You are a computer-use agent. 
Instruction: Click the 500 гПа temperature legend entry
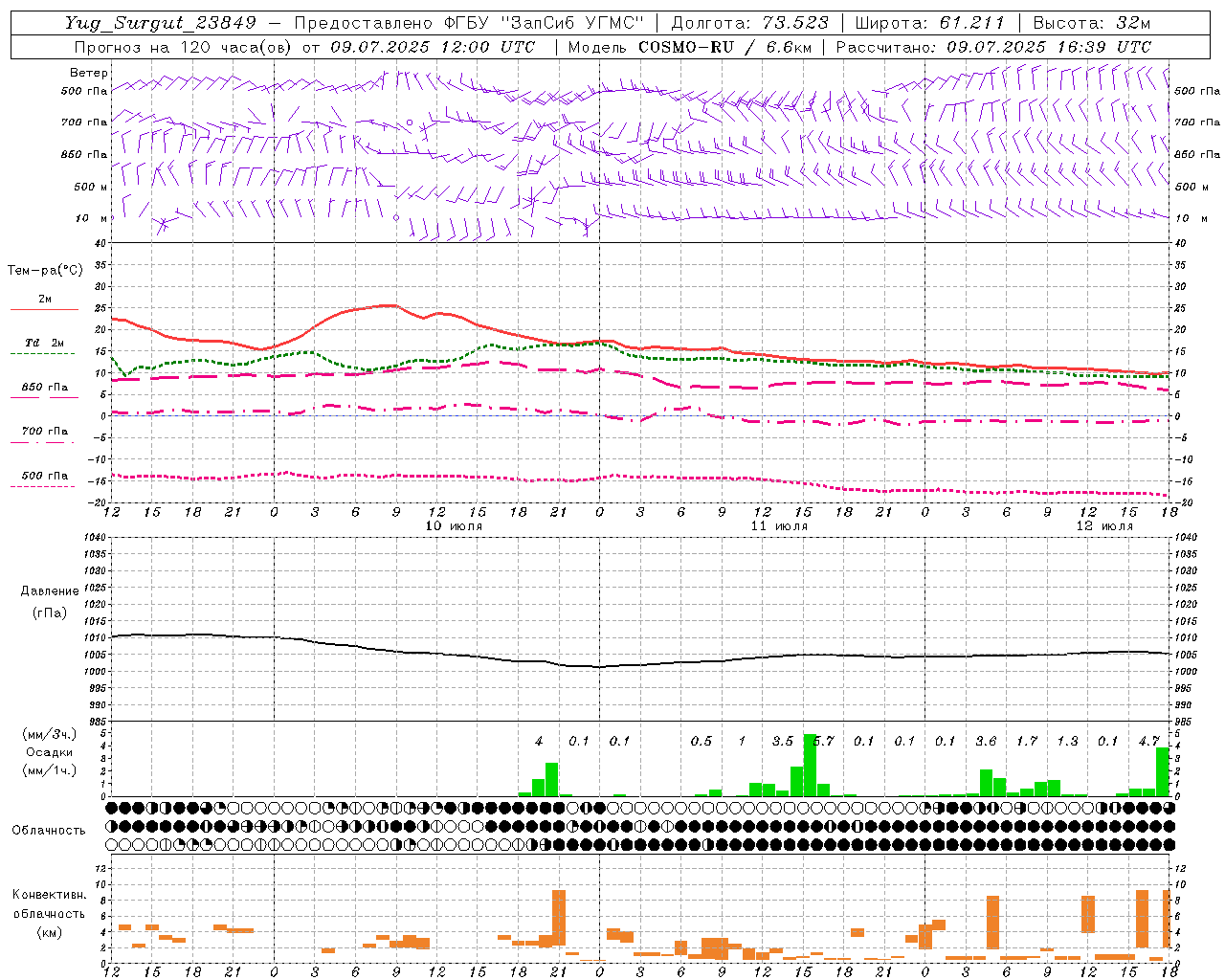(45, 476)
